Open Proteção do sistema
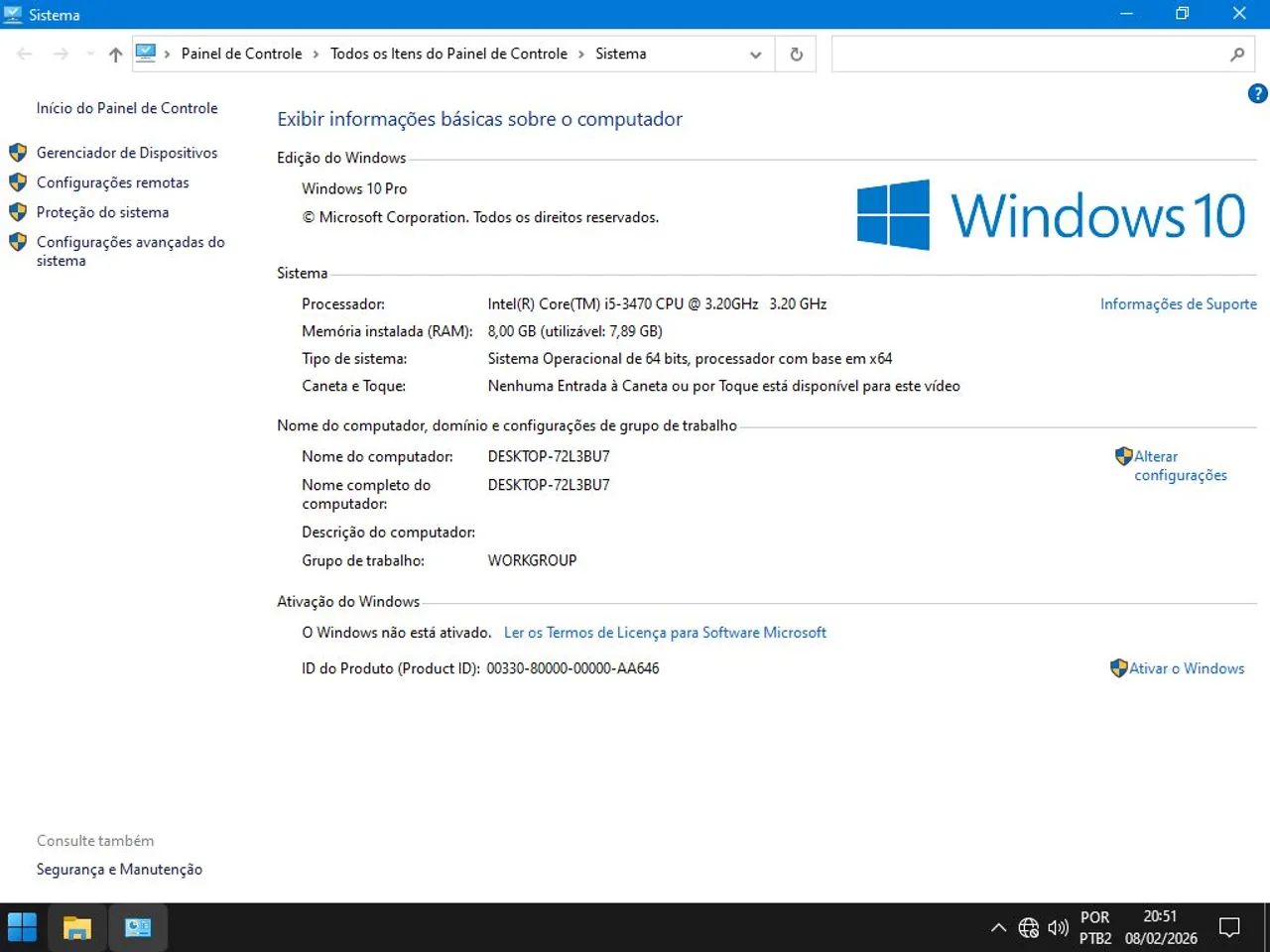Viewport: 1270px width, 952px height. 103,212
